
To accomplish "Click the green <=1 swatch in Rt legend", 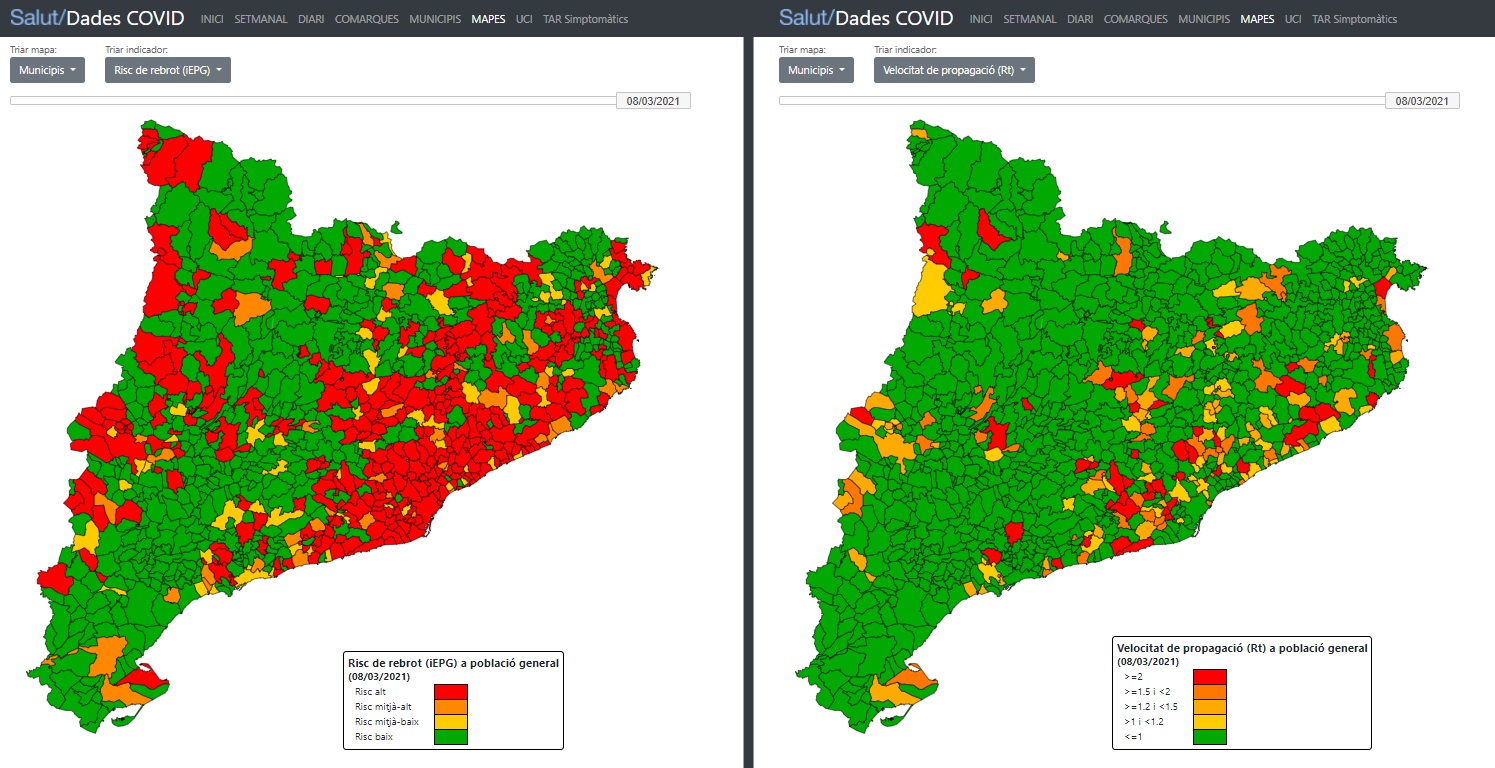I will tap(1209, 737).
